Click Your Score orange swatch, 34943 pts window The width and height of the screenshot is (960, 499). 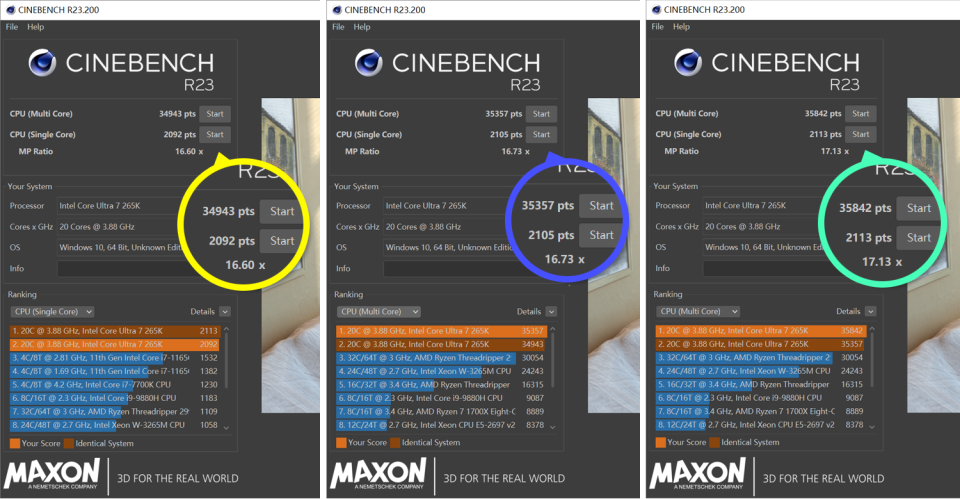click(x=15, y=443)
